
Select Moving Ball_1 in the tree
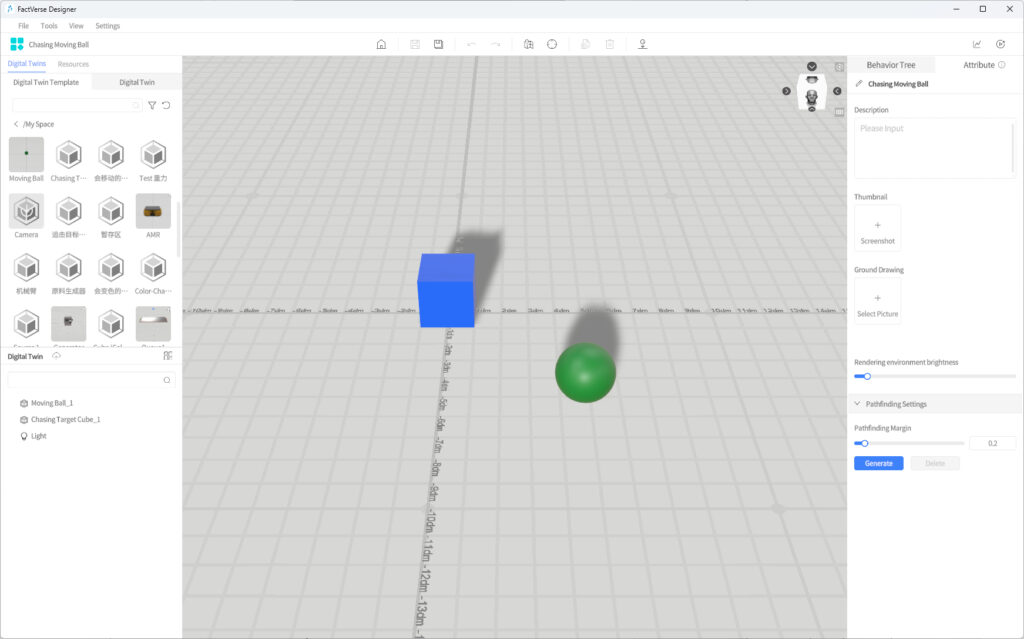(52, 403)
